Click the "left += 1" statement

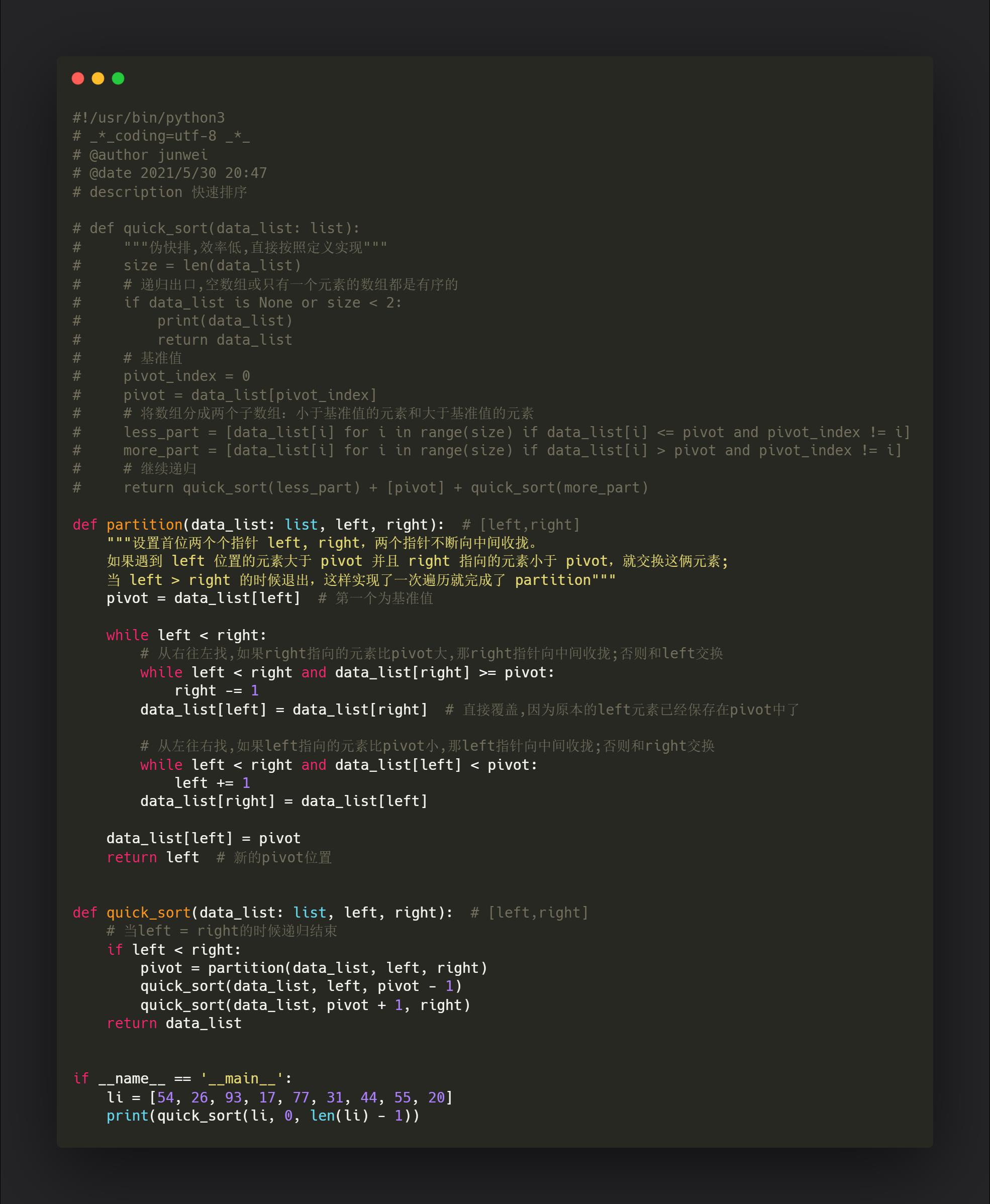click(x=212, y=783)
